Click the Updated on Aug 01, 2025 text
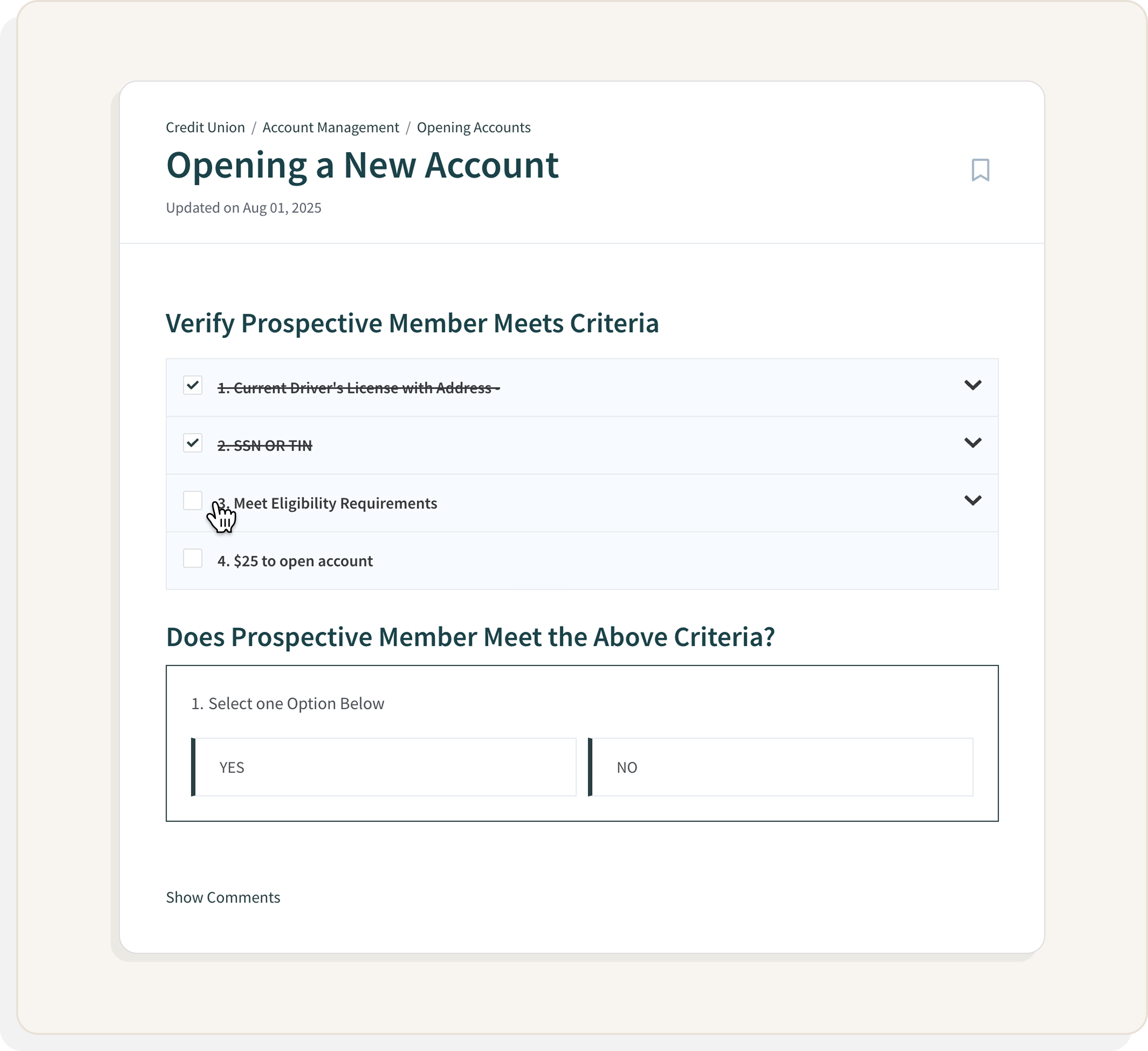Viewport: 1148px width, 1051px height. pos(244,207)
